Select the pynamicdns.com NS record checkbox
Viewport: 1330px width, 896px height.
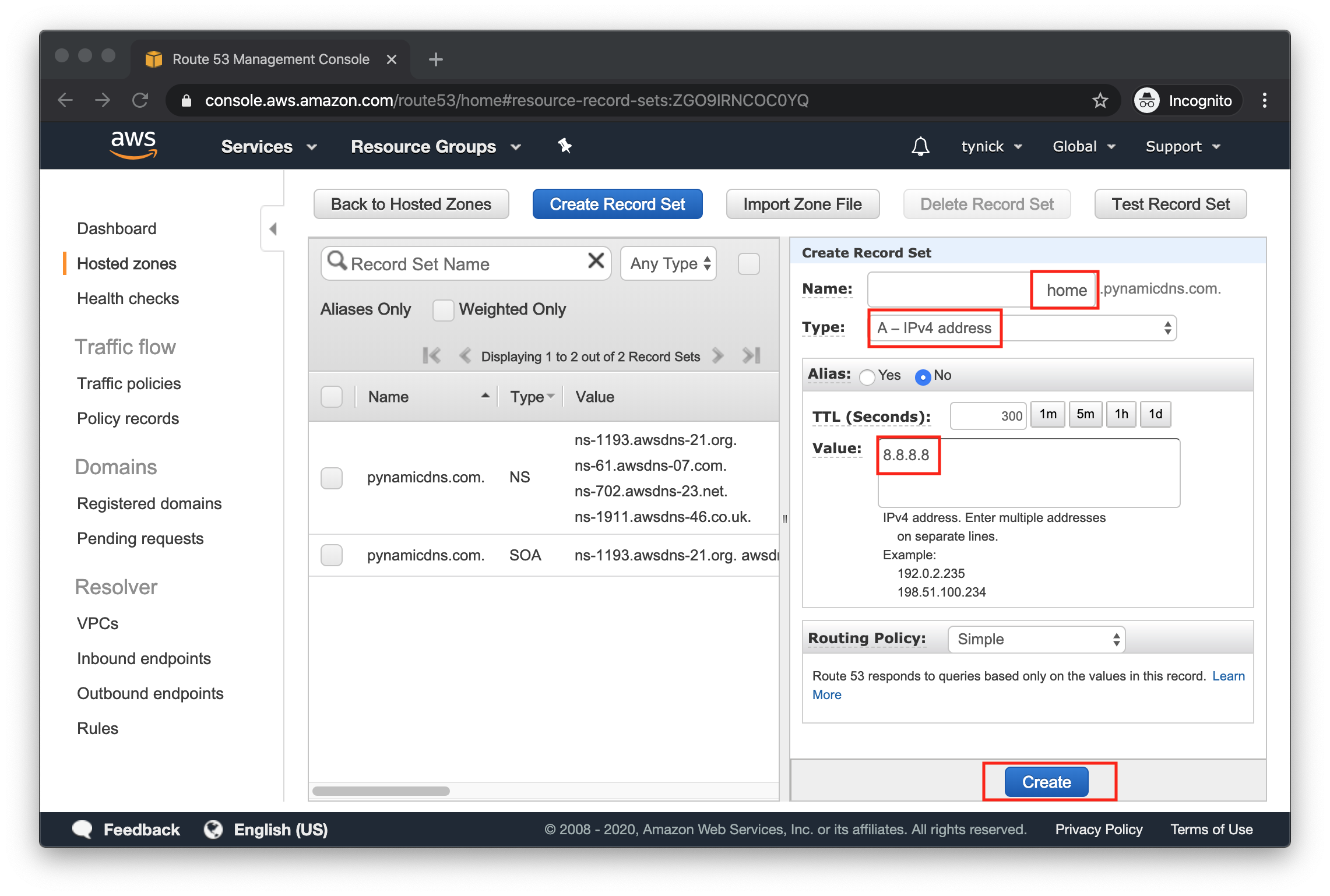[x=332, y=478]
